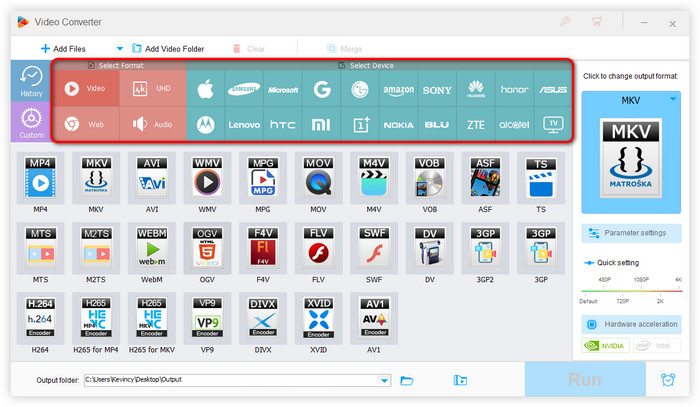Choose the MKV format icon
Image resolution: width=700 pixels, height=407 pixels.
(x=96, y=178)
